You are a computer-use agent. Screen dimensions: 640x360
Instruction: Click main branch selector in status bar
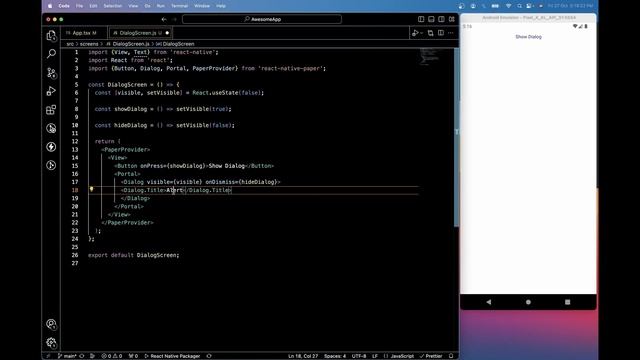coord(67,356)
